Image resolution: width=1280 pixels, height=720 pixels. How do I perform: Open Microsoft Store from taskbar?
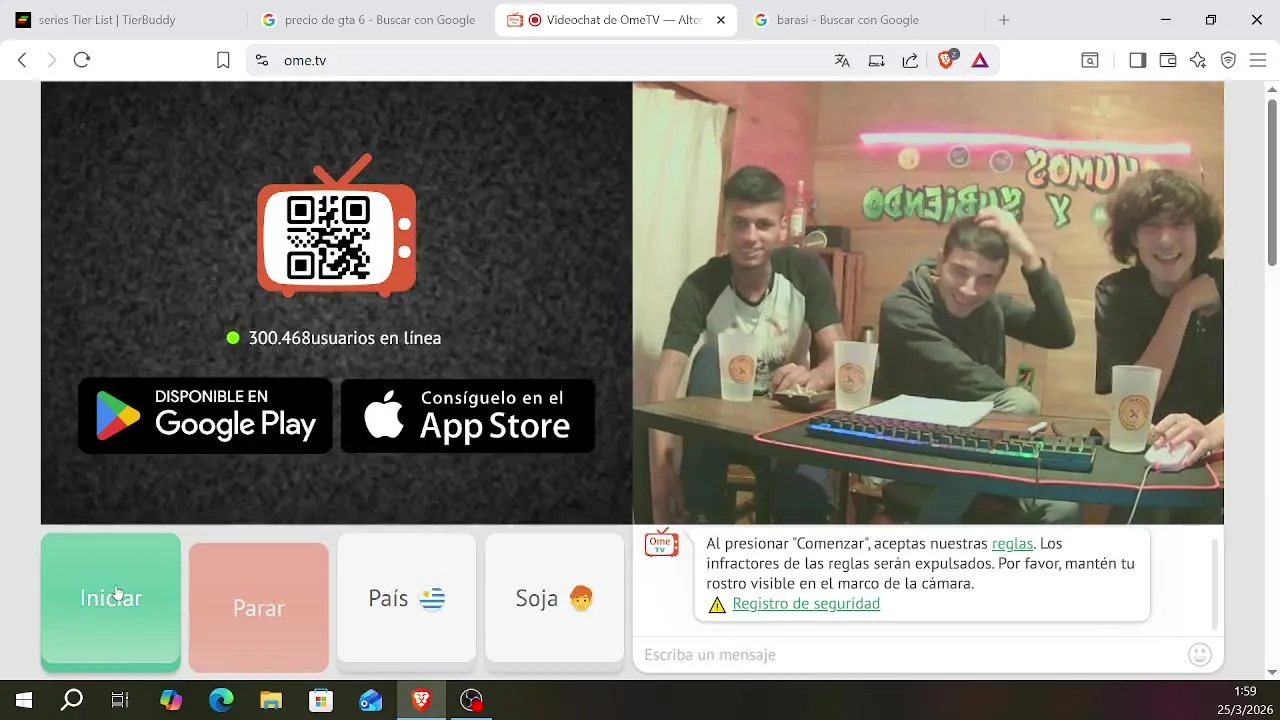click(x=321, y=700)
